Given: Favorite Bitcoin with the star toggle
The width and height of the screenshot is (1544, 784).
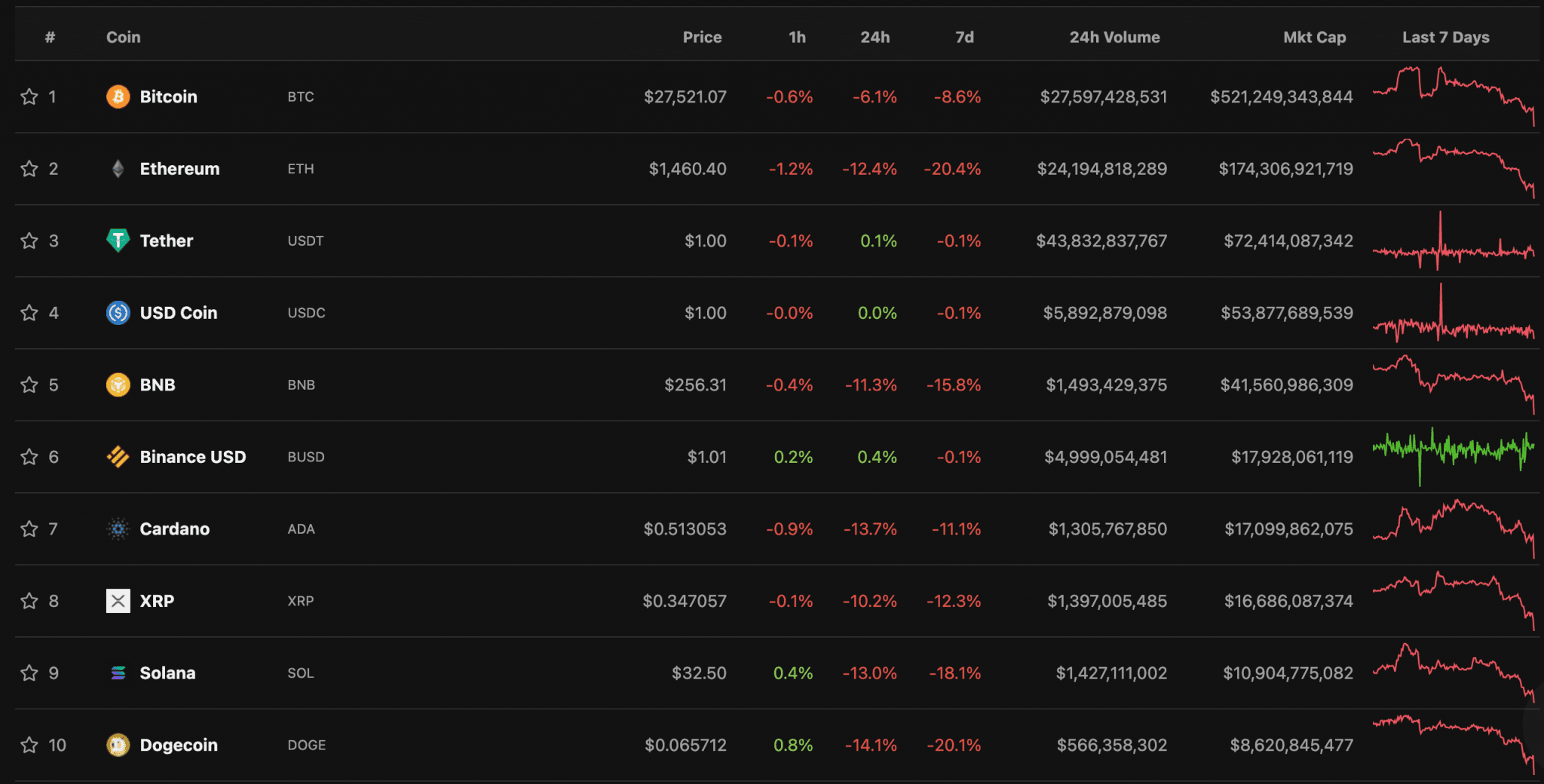Looking at the screenshot, I should point(29,96).
